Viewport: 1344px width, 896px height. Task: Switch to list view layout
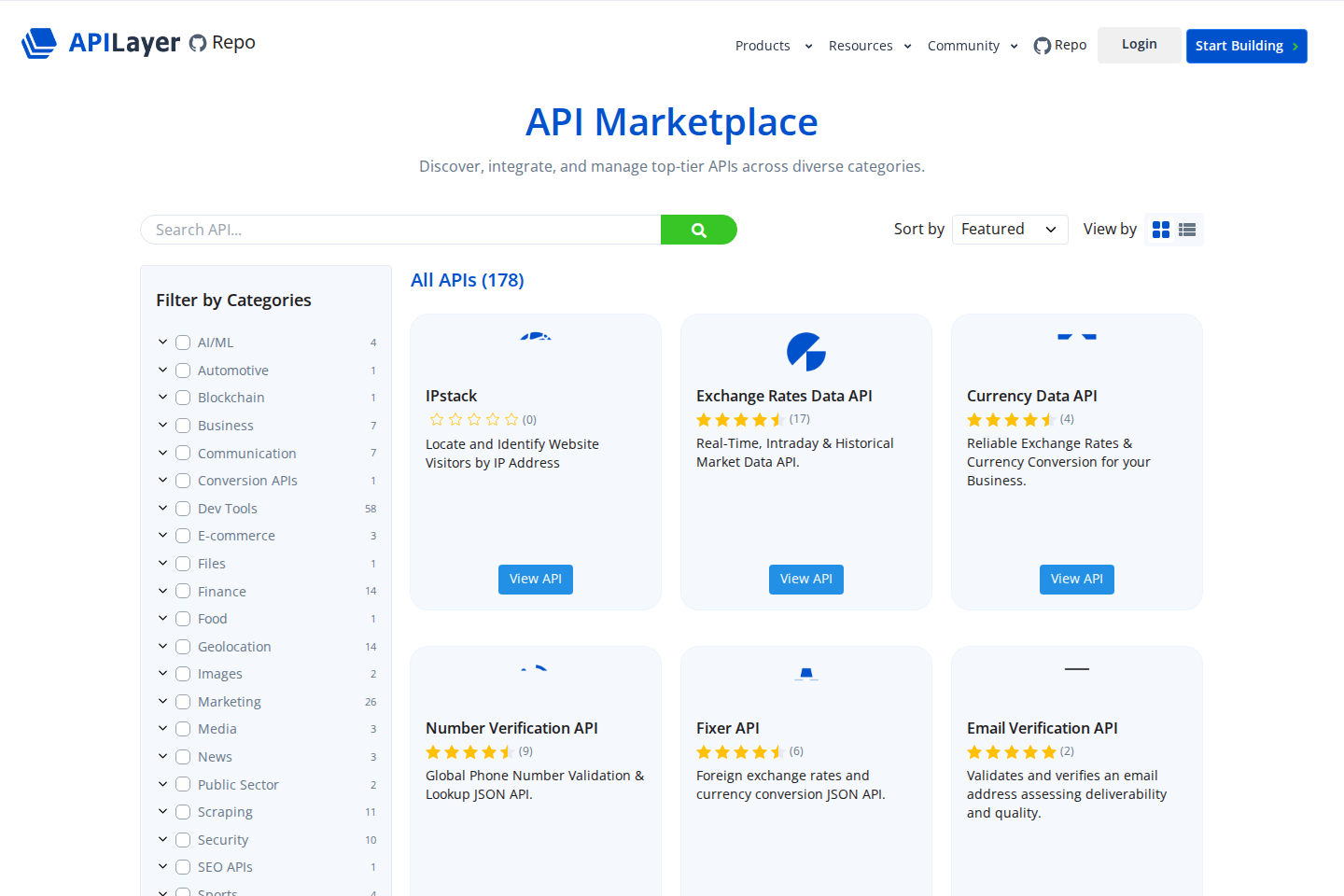click(x=1186, y=229)
